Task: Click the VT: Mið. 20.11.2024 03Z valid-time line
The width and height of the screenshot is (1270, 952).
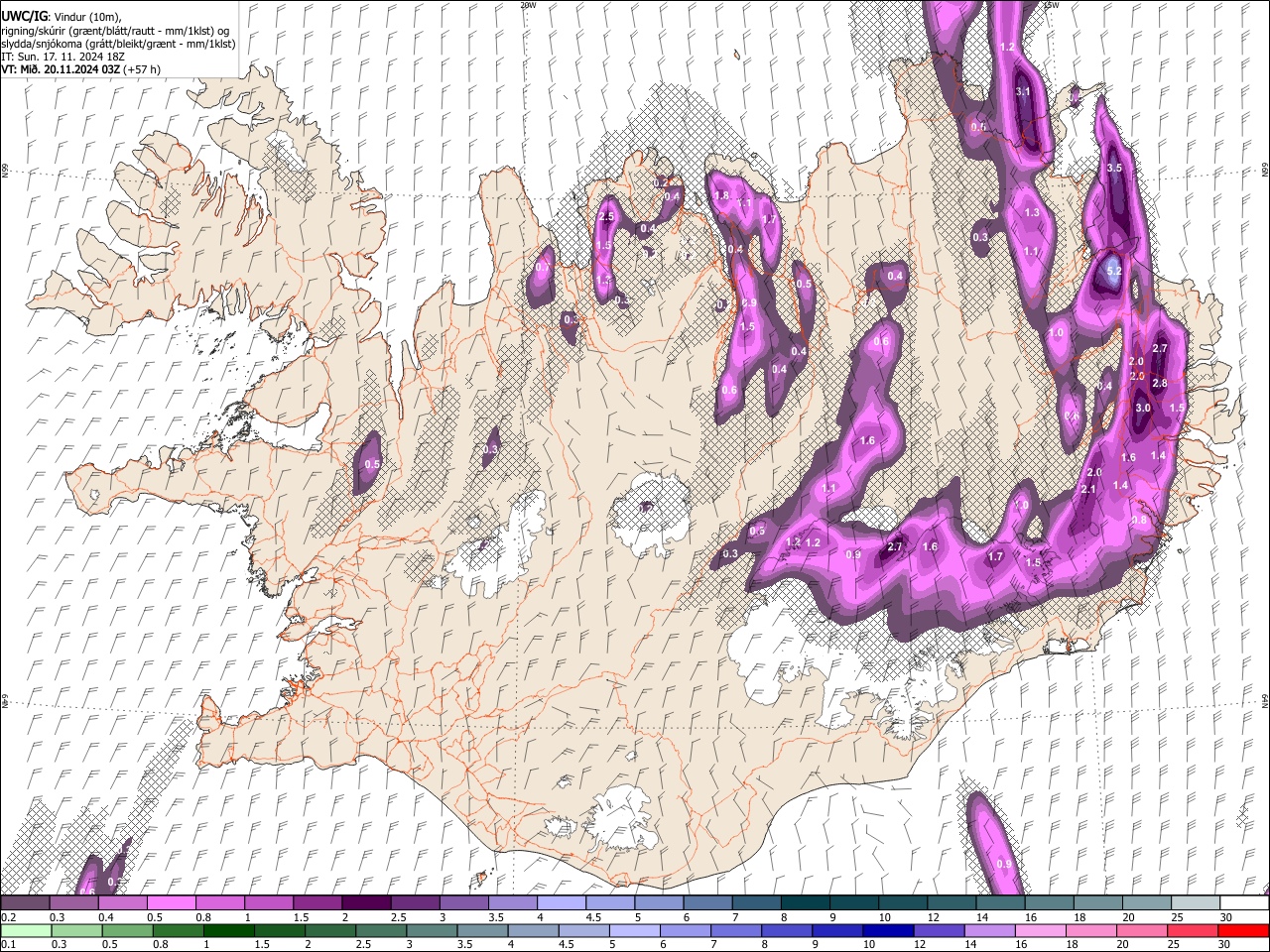Action: [80, 69]
